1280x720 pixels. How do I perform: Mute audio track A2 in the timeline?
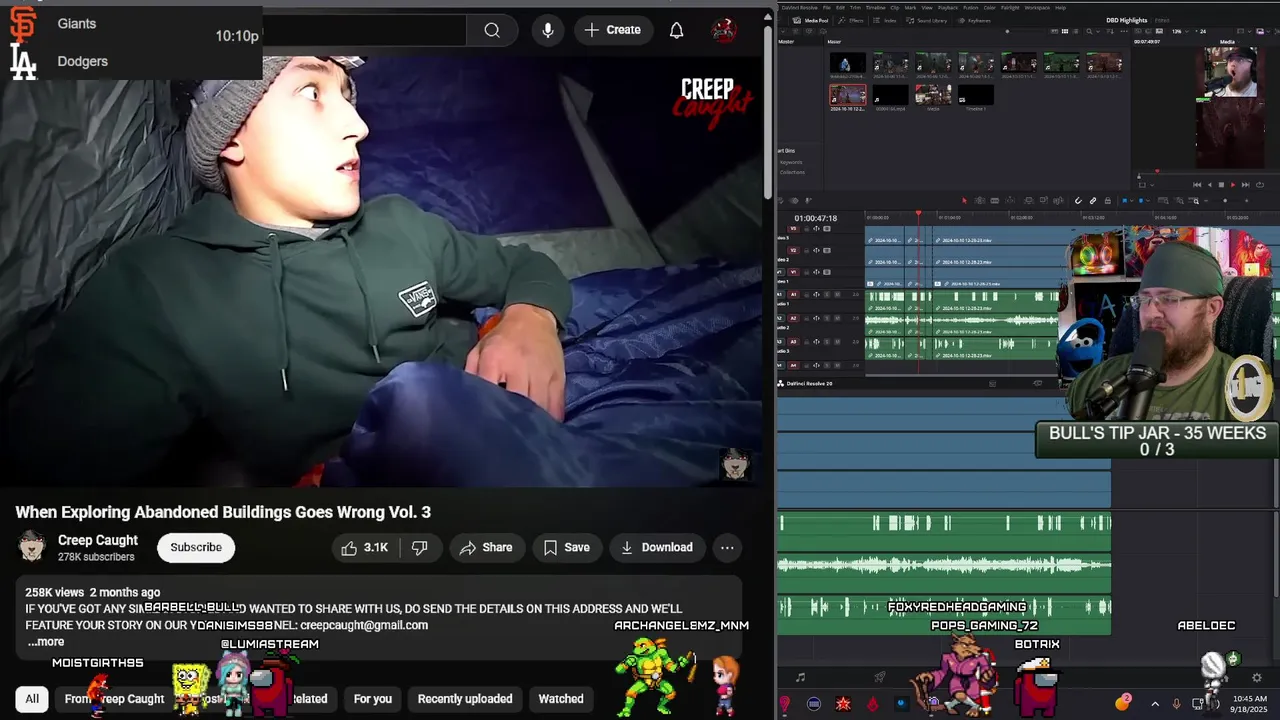(837, 318)
